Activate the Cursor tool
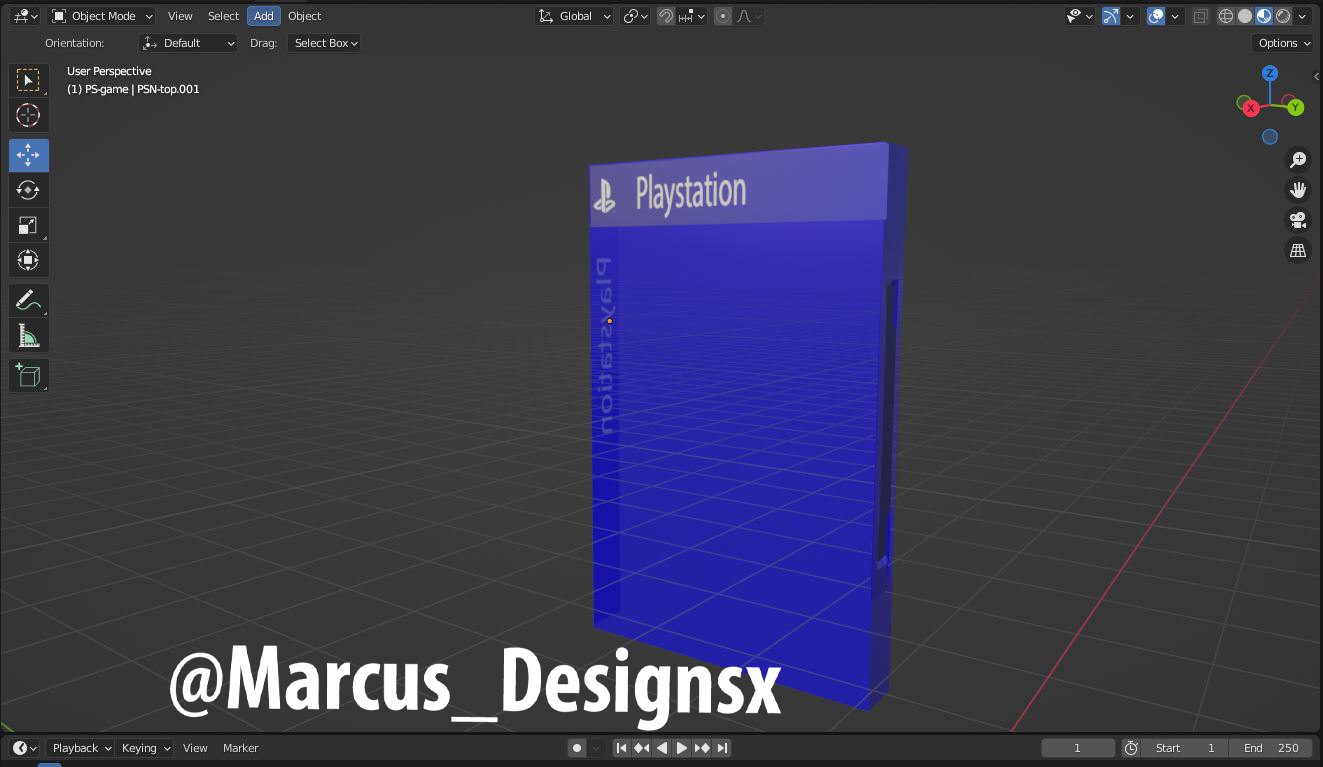This screenshot has height=767, width=1323. [x=28, y=115]
